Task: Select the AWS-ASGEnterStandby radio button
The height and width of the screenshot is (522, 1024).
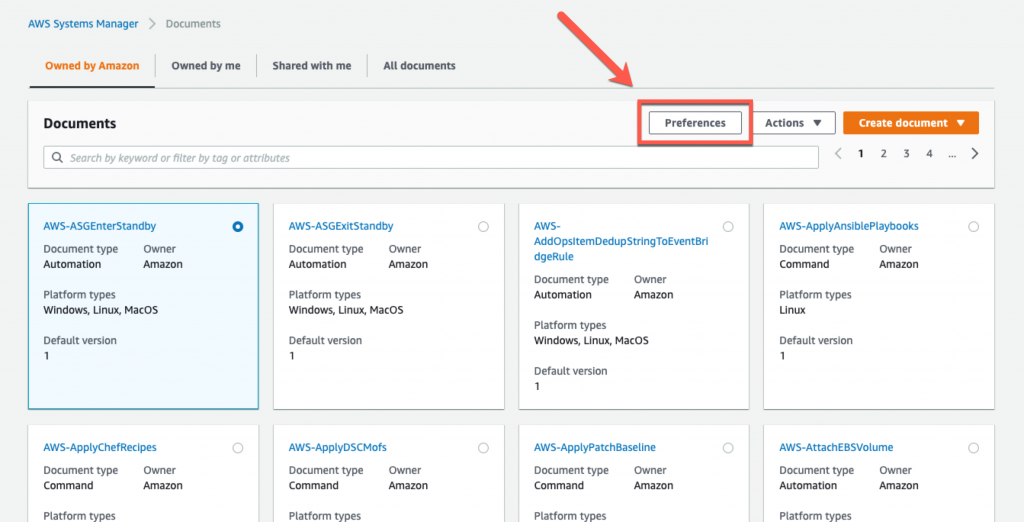Action: [x=238, y=227]
